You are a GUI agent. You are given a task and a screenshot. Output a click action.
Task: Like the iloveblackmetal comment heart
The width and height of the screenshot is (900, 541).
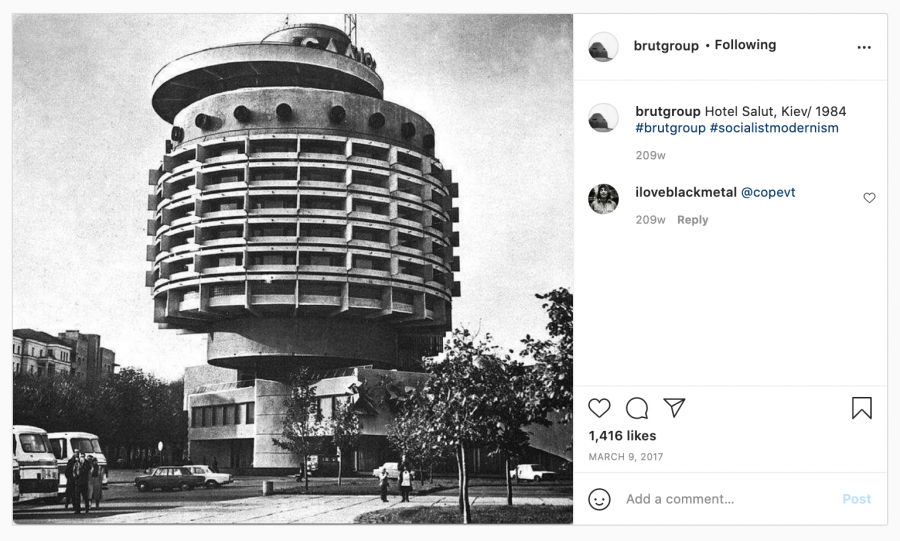click(x=870, y=198)
